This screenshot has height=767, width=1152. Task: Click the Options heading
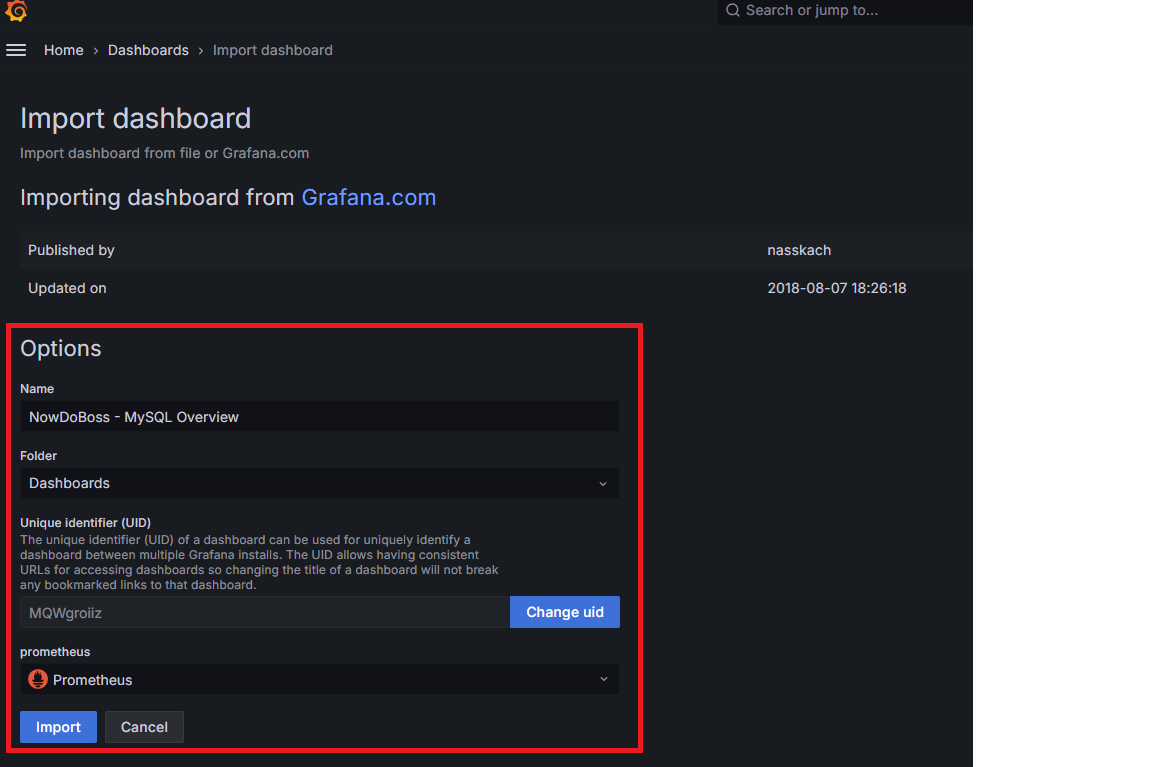tap(61, 349)
